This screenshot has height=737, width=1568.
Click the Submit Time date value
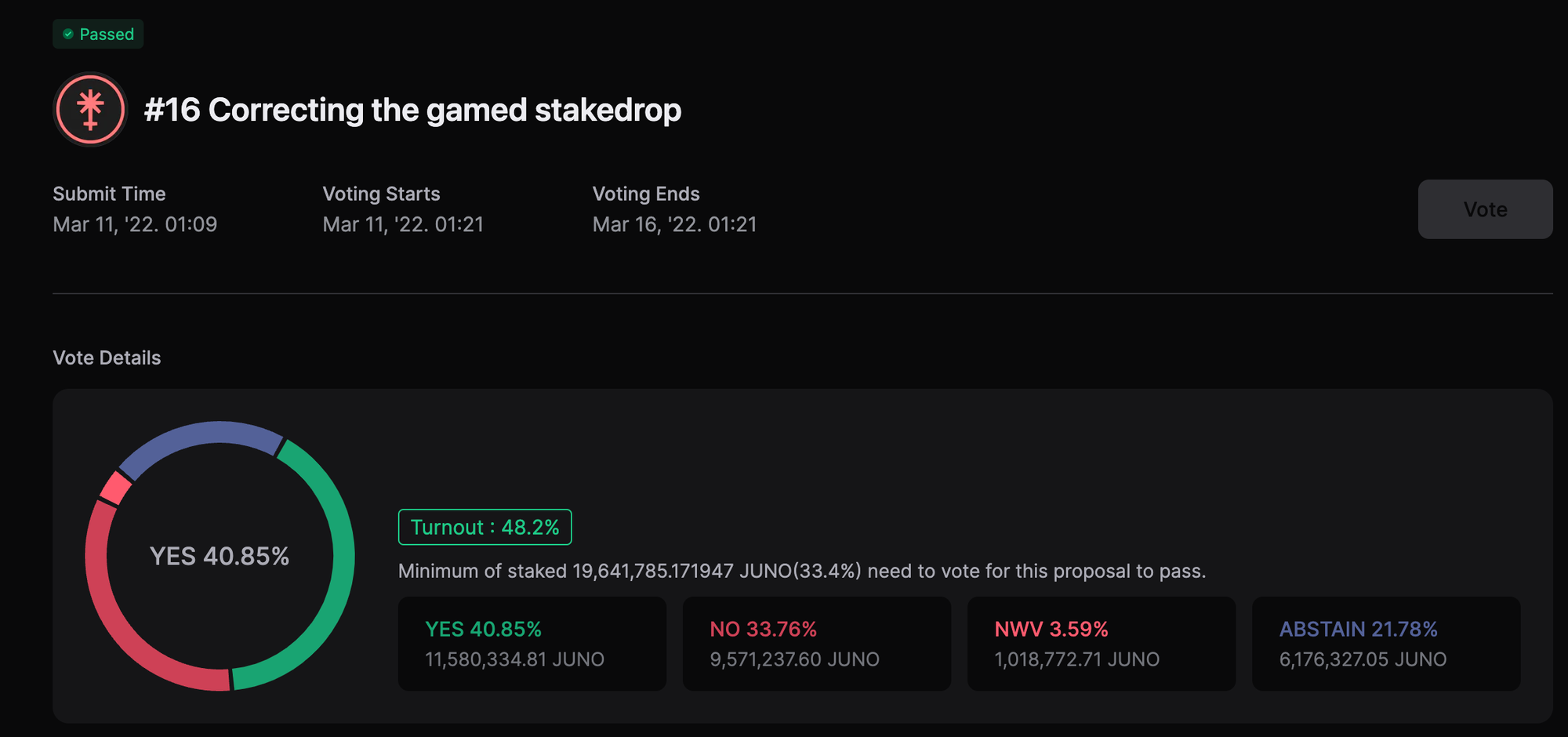coord(135,224)
